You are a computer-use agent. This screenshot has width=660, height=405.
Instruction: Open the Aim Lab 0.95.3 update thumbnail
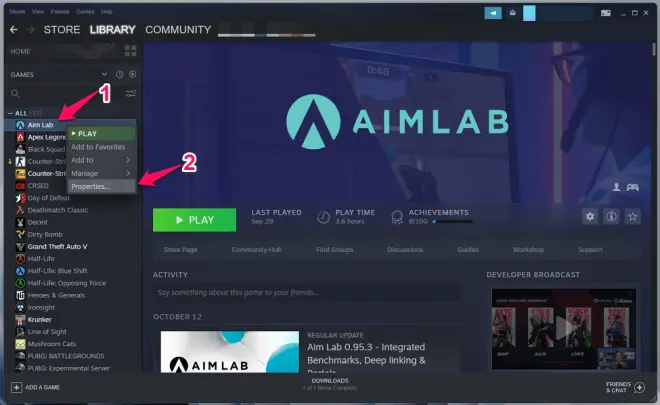pyautogui.click(x=230, y=352)
